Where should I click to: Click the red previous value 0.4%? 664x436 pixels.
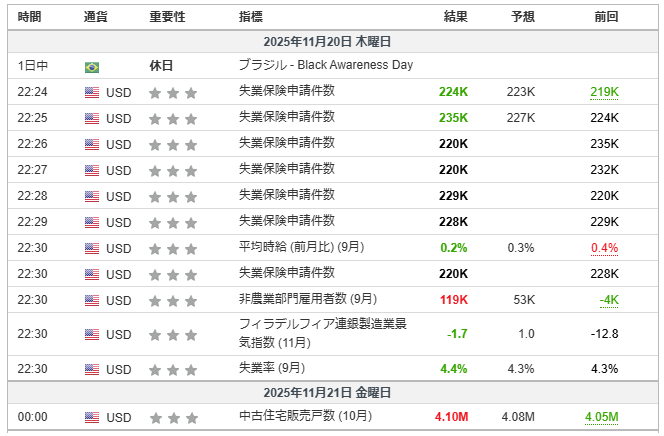tap(604, 248)
